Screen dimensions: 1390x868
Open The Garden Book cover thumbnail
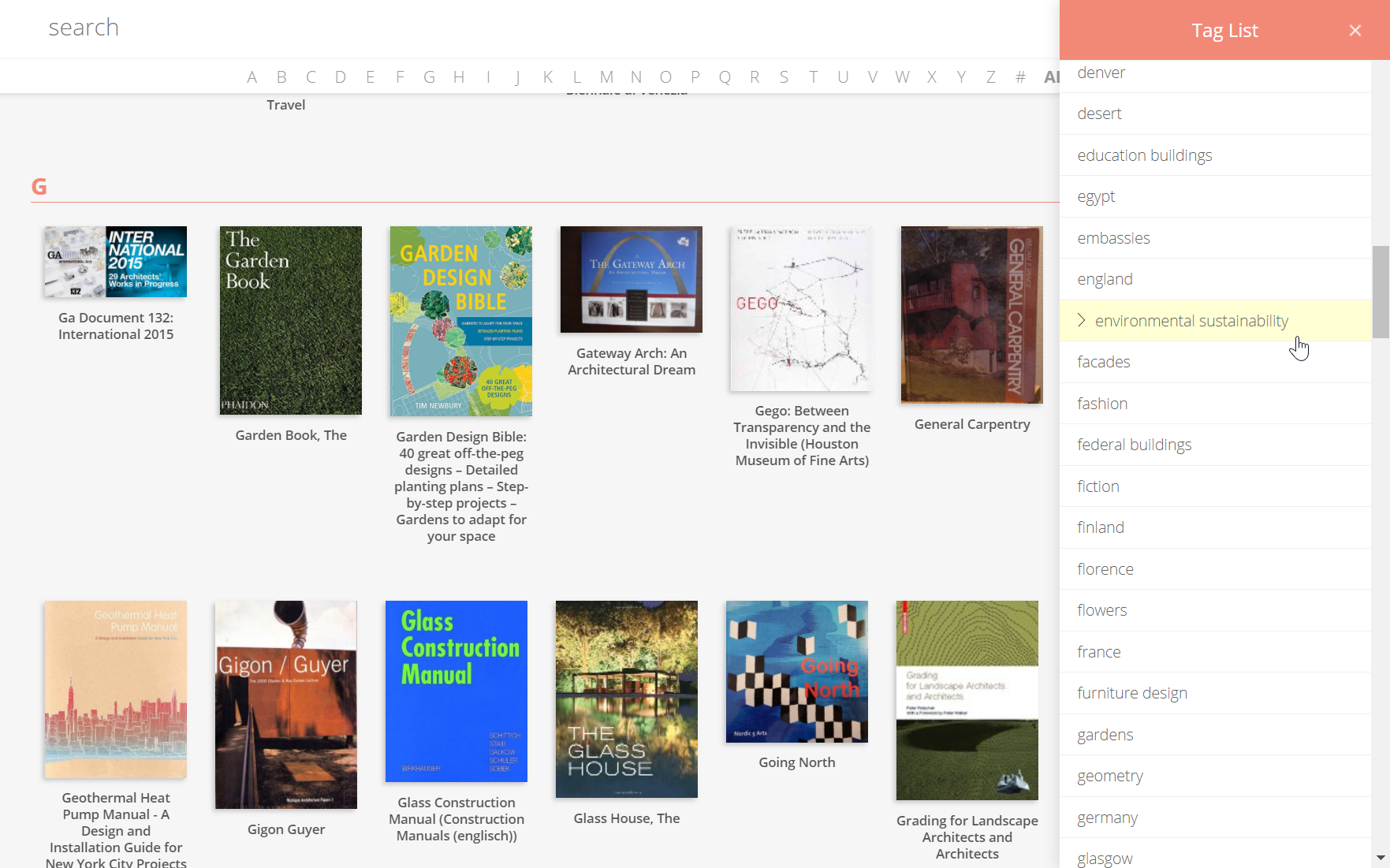[291, 320]
